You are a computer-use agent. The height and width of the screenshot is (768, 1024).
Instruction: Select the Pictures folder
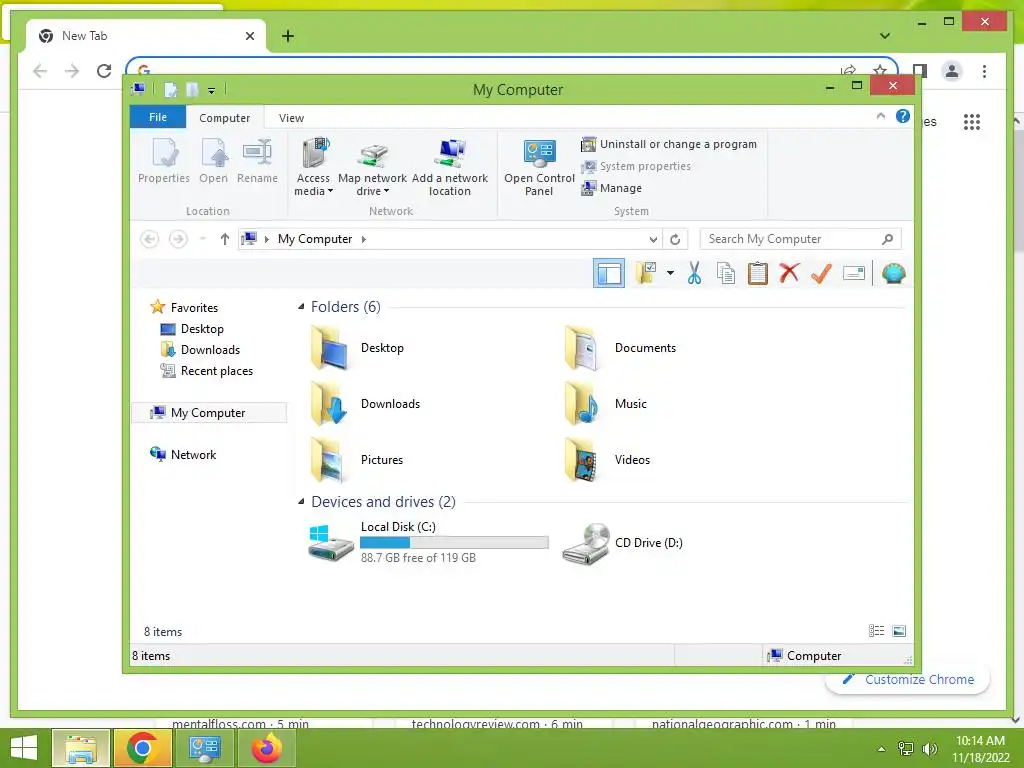pos(357,460)
